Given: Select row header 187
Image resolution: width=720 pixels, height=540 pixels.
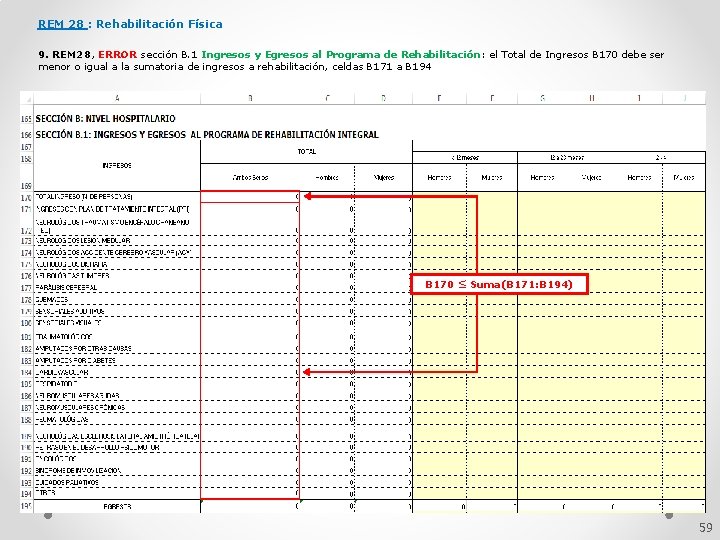Looking at the screenshot, I should coord(27,408).
